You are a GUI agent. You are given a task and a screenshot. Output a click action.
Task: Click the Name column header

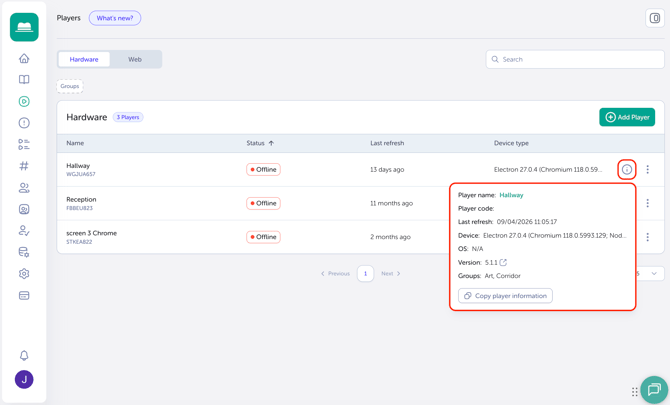75,143
